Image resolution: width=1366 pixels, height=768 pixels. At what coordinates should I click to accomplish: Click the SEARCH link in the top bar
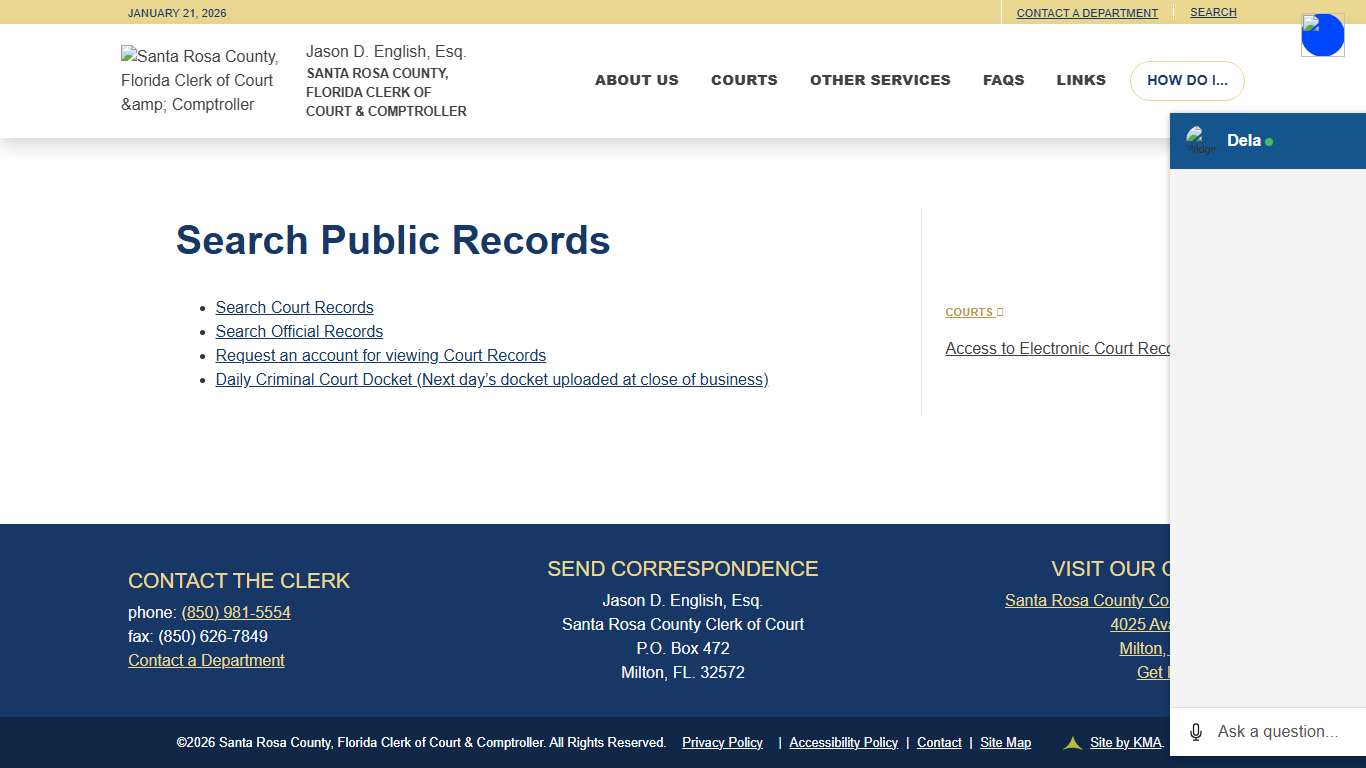coord(1213,12)
